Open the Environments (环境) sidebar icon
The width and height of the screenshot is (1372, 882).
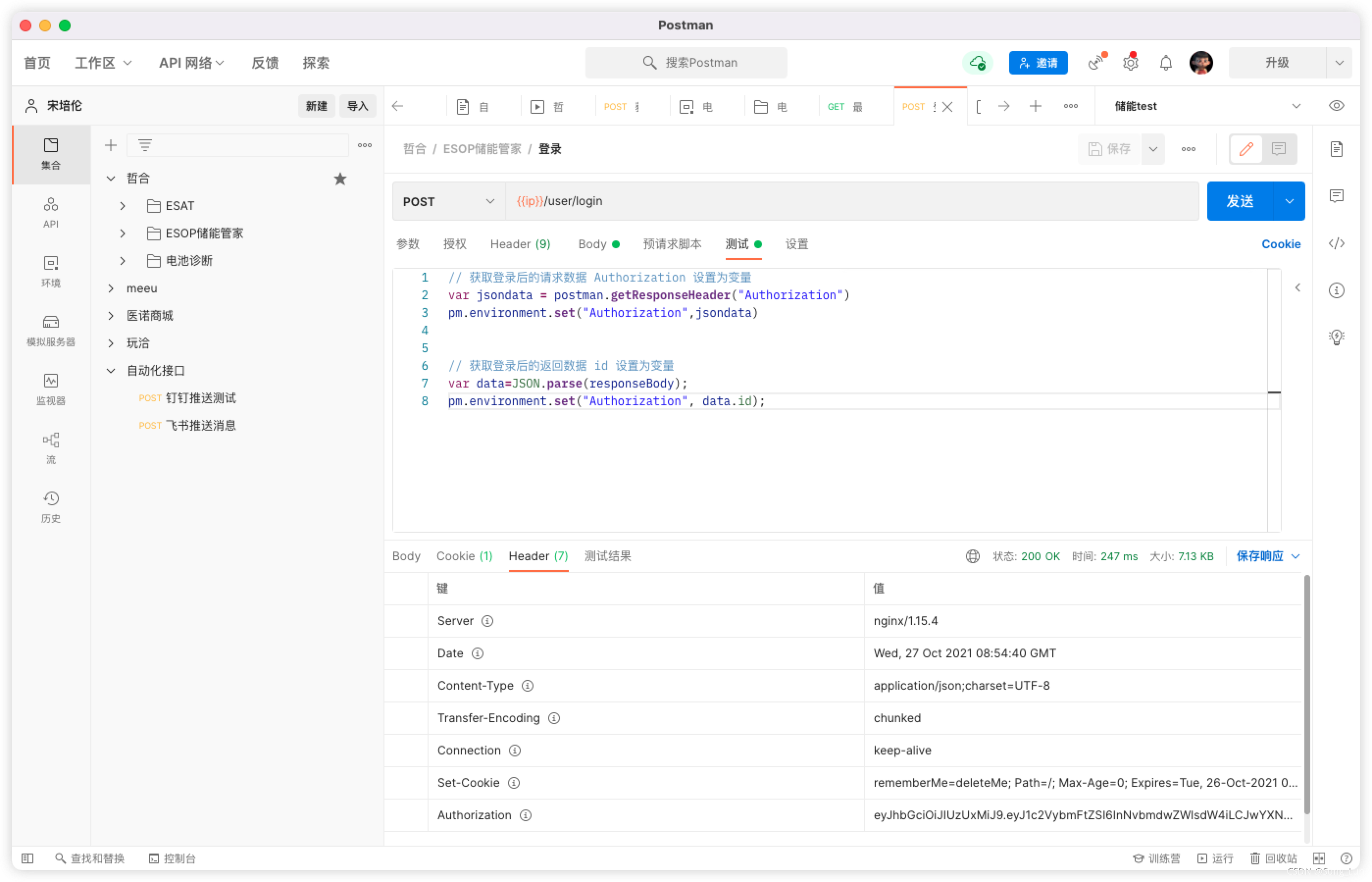(x=51, y=270)
